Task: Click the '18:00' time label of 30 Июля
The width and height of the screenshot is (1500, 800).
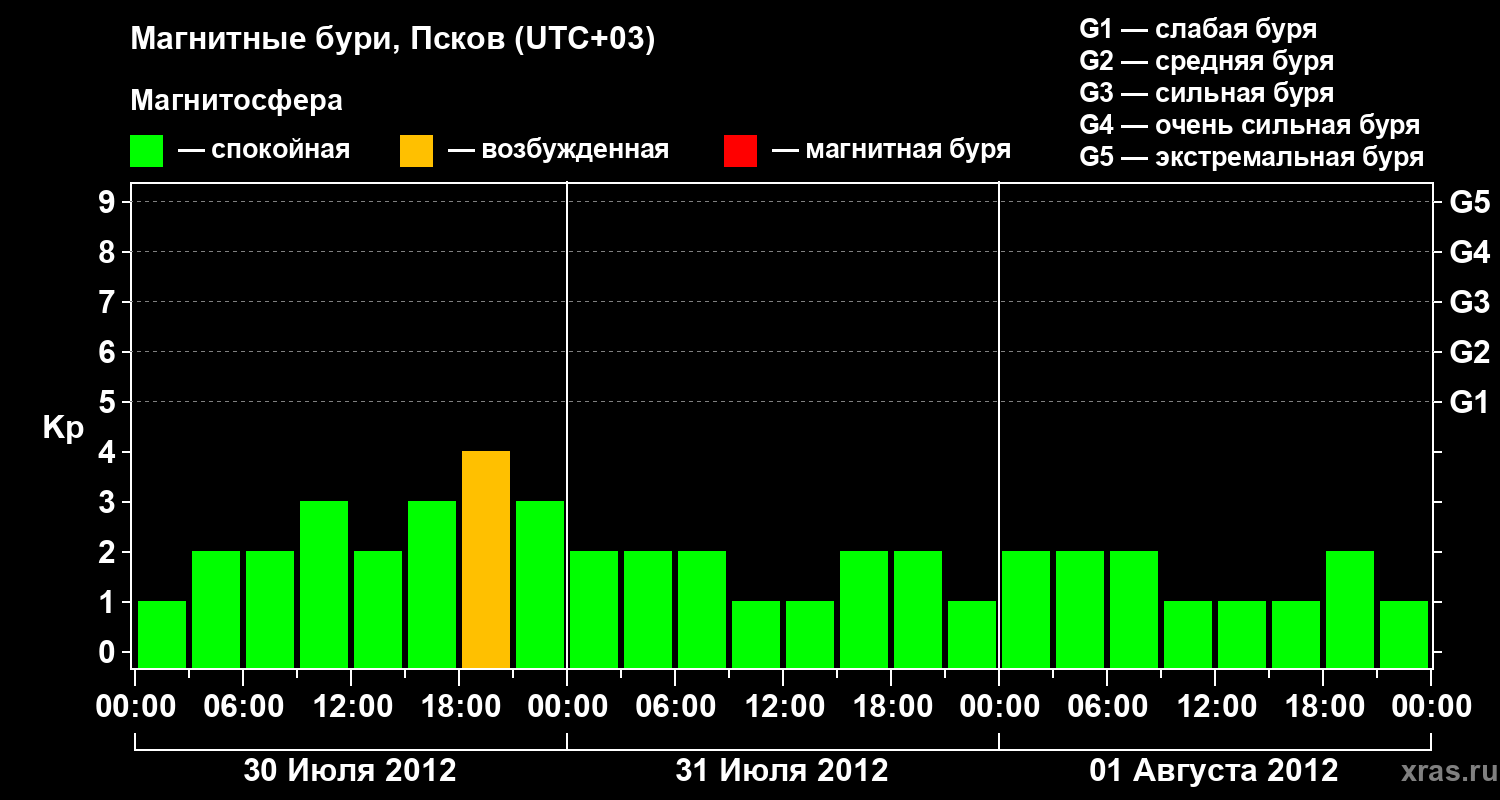Action: (460, 707)
